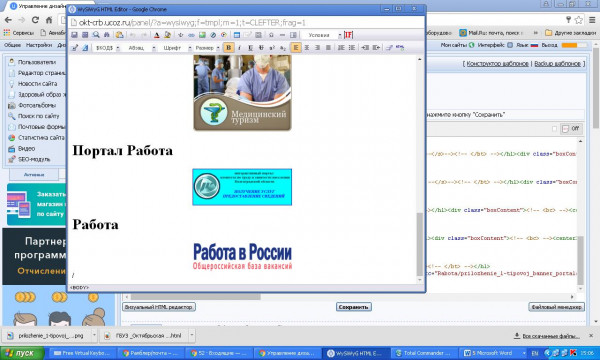
Task: Click the binoculars find icon
Action: click(106, 35)
